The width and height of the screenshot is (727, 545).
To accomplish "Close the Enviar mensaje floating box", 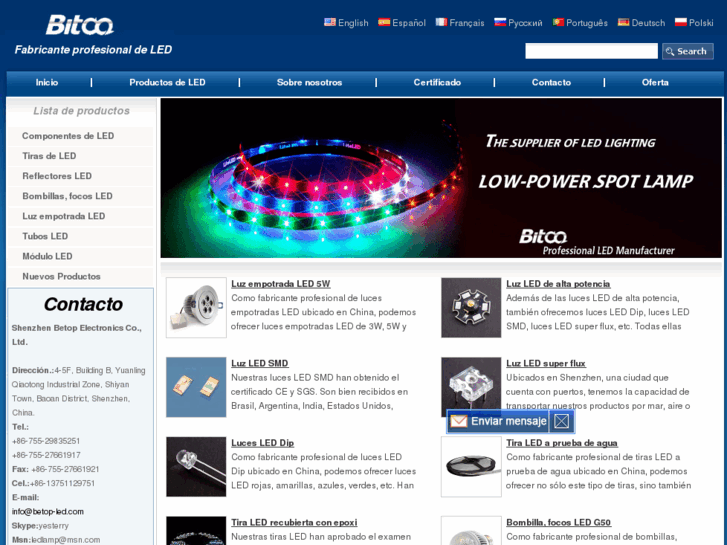I will coord(561,421).
